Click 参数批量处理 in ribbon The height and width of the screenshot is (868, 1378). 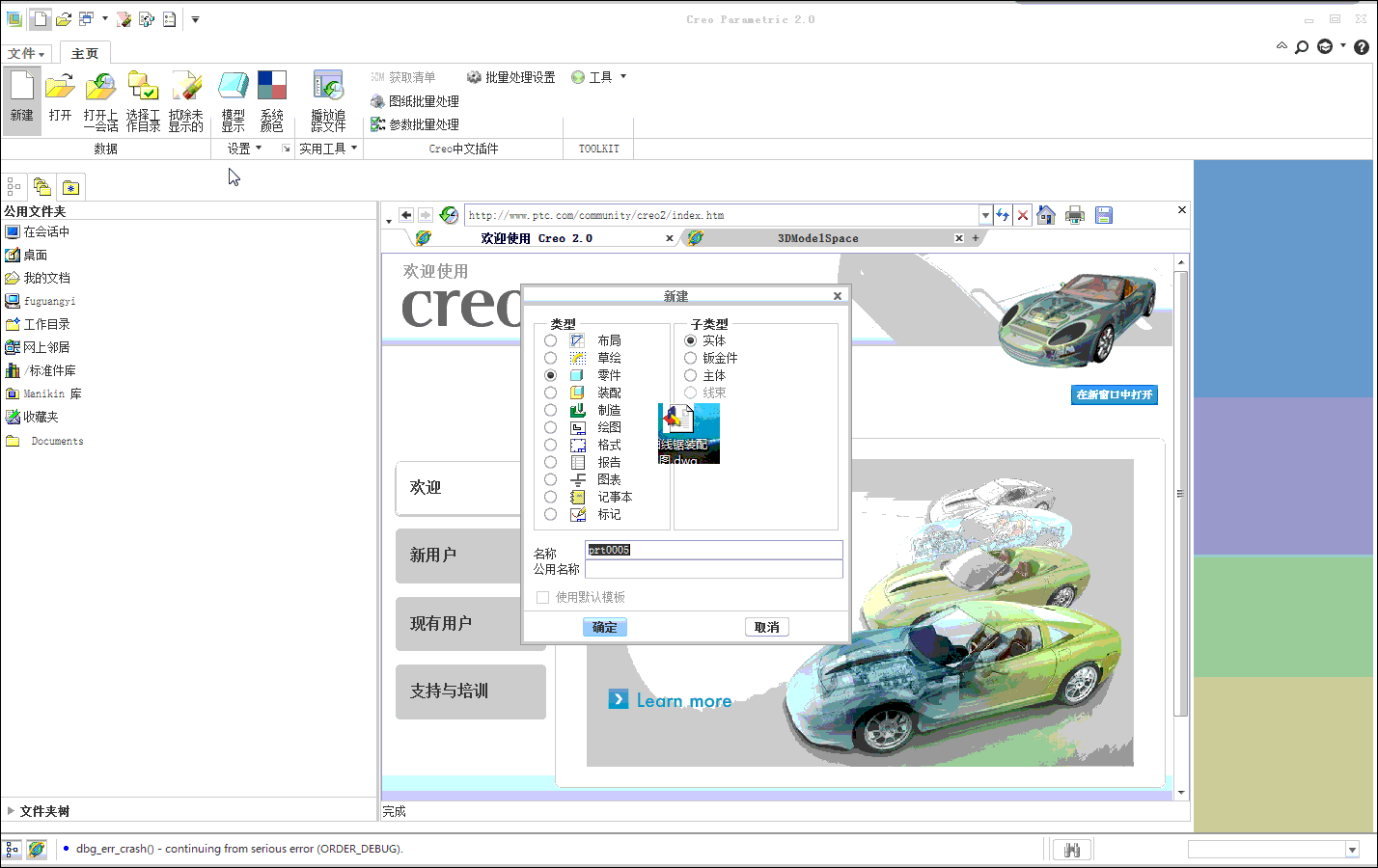415,124
